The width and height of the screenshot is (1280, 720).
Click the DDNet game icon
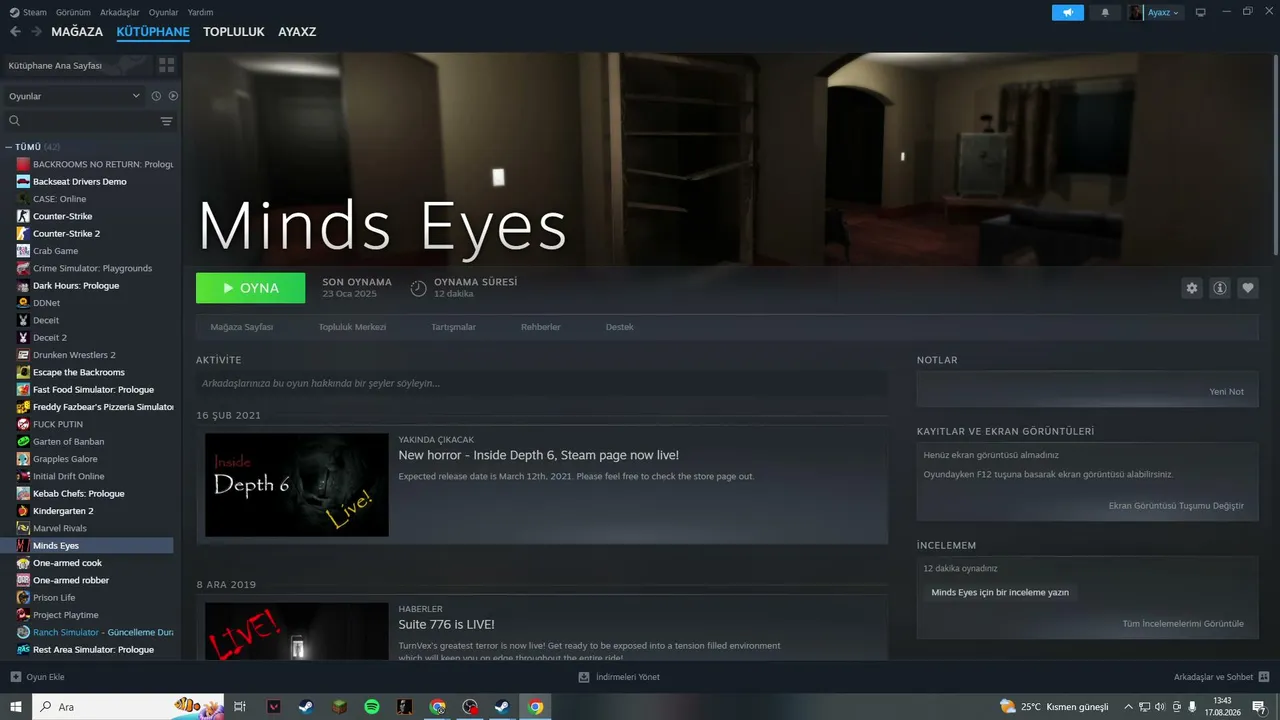[x=23, y=303]
